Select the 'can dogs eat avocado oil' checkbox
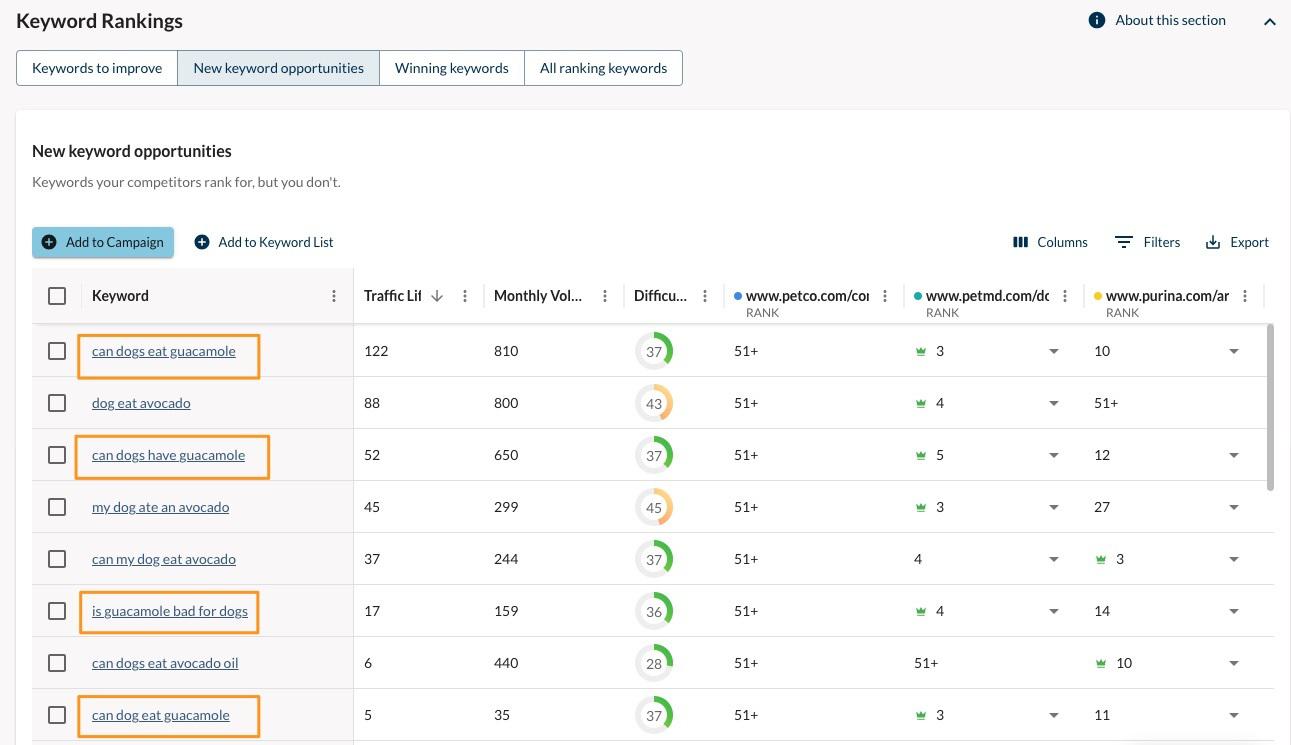 (x=57, y=663)
